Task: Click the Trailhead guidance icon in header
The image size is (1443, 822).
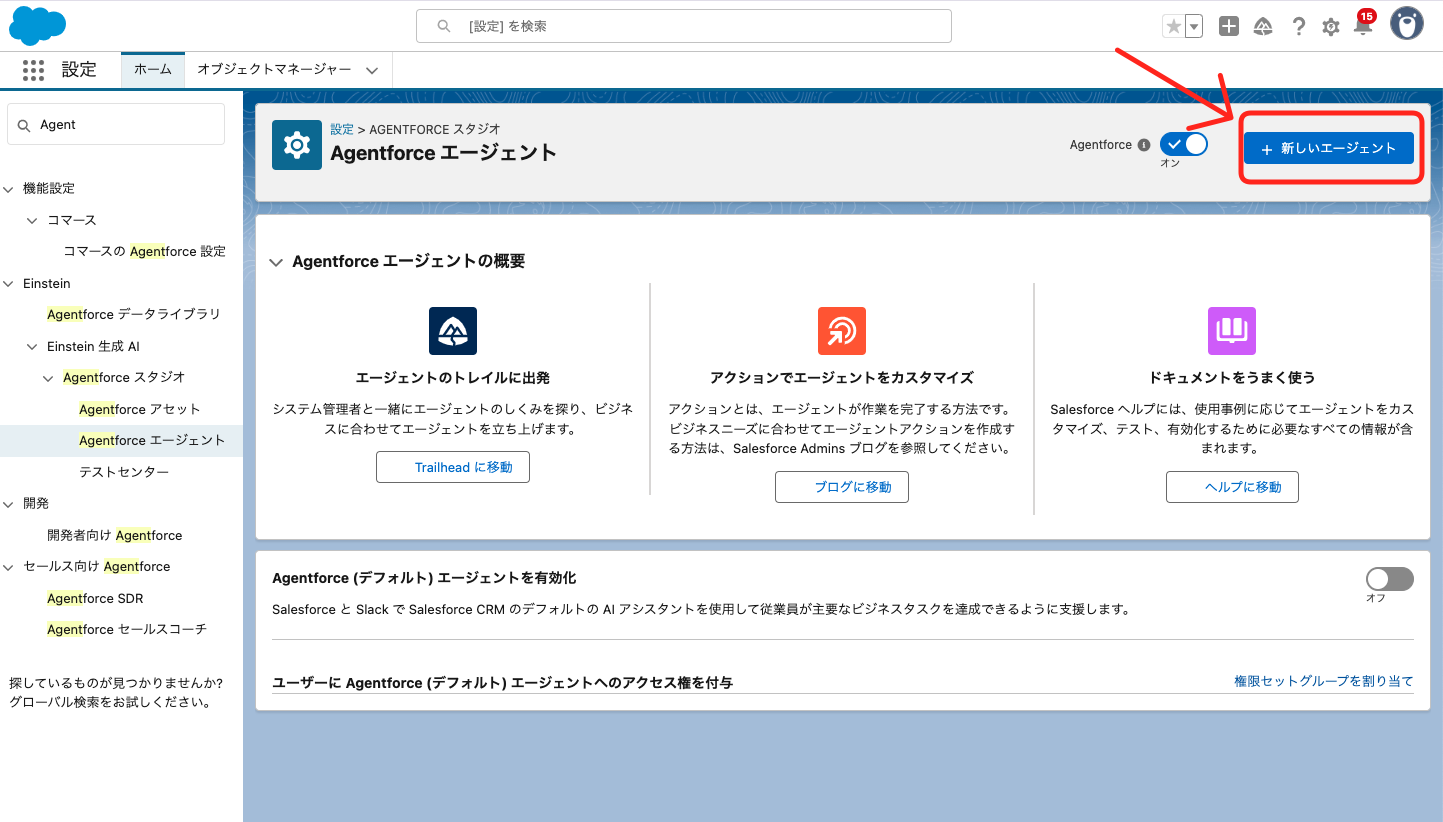Action: [x=1263, y=27]
